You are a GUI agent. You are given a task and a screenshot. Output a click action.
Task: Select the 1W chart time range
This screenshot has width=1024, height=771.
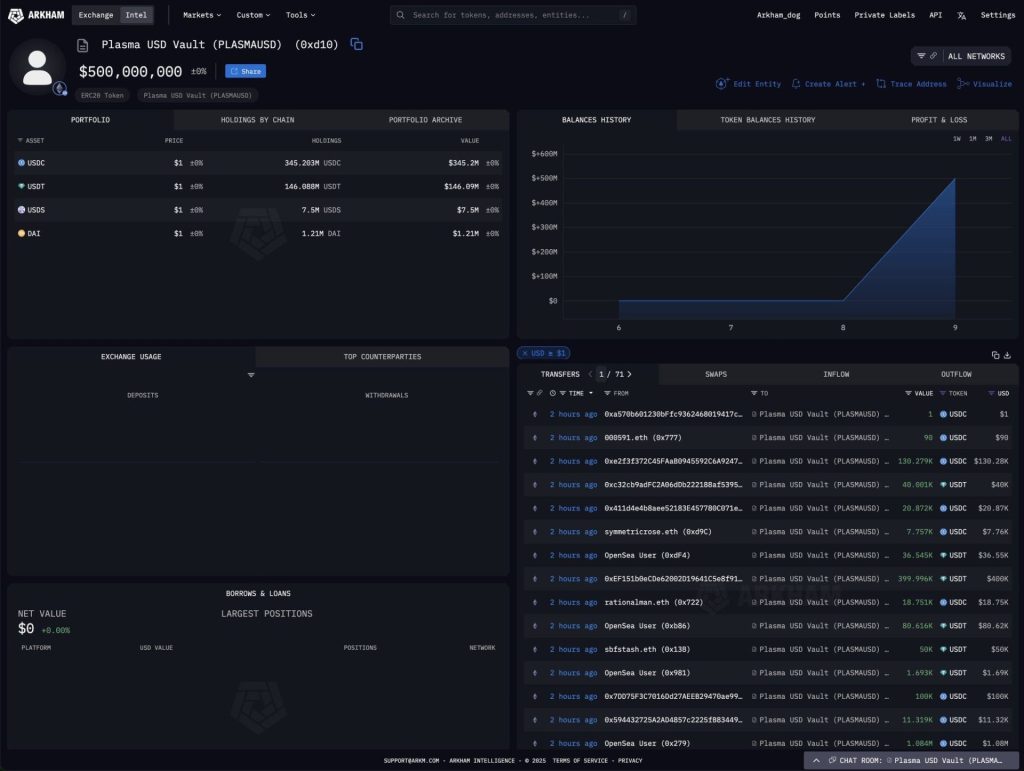[956, 139]
